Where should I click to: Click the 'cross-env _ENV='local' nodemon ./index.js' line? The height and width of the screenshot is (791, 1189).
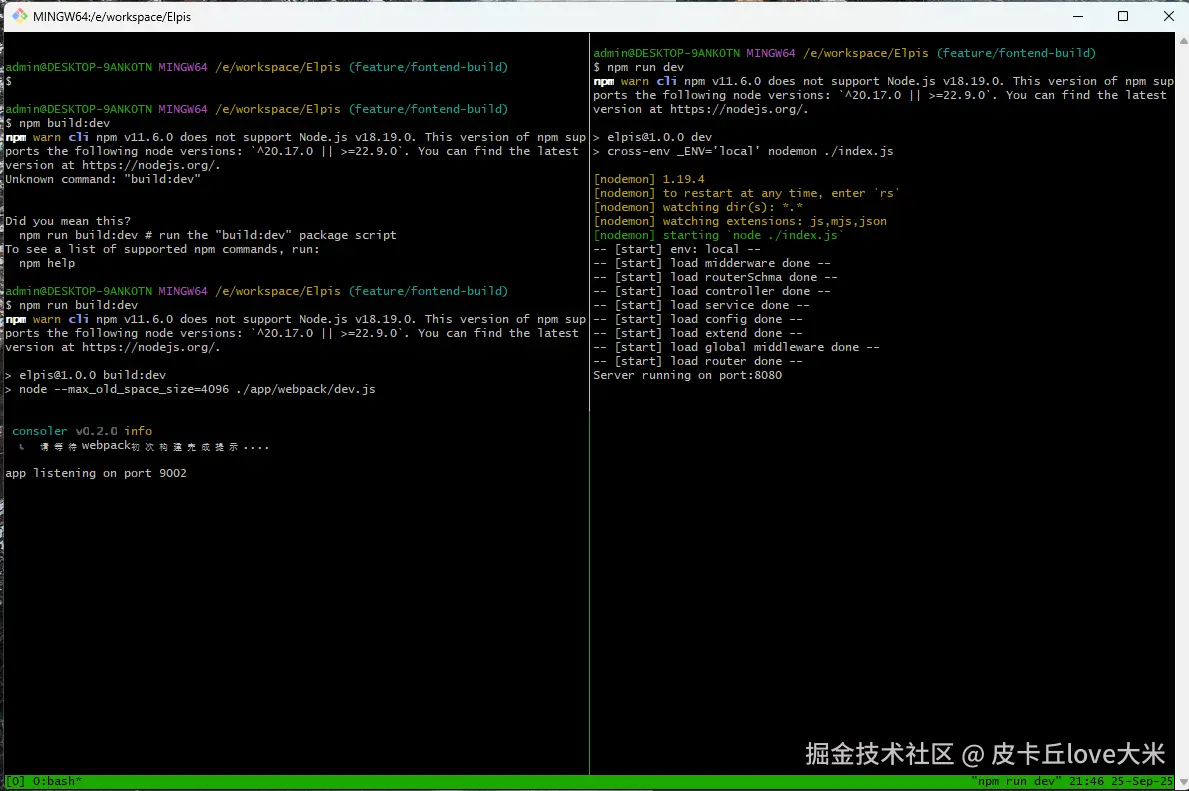click(743, 152)
